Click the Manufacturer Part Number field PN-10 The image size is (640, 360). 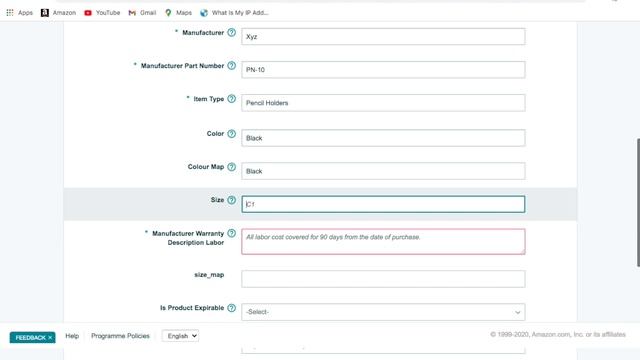pos(383,69)
